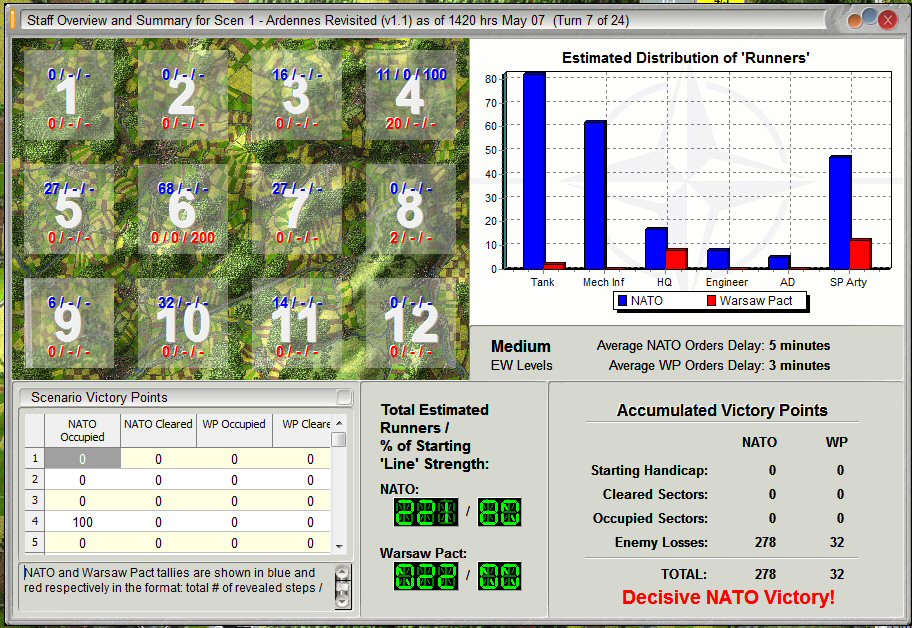The image size is (912, 628).
Task: Click the highlighted NATO Occupied cell in row 1
Action: 83,459
